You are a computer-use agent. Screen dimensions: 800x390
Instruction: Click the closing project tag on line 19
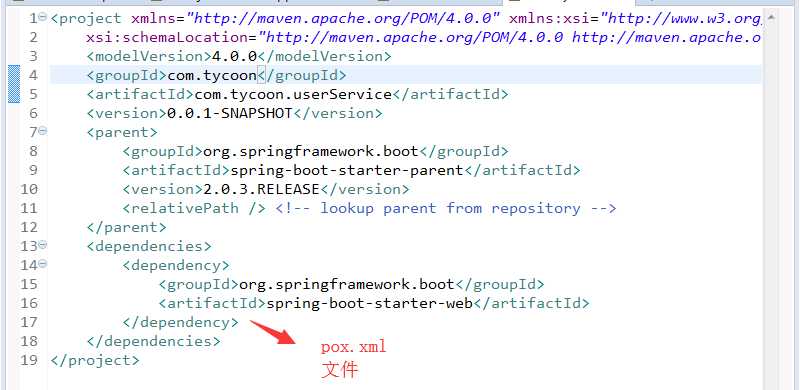click(95, 360)
